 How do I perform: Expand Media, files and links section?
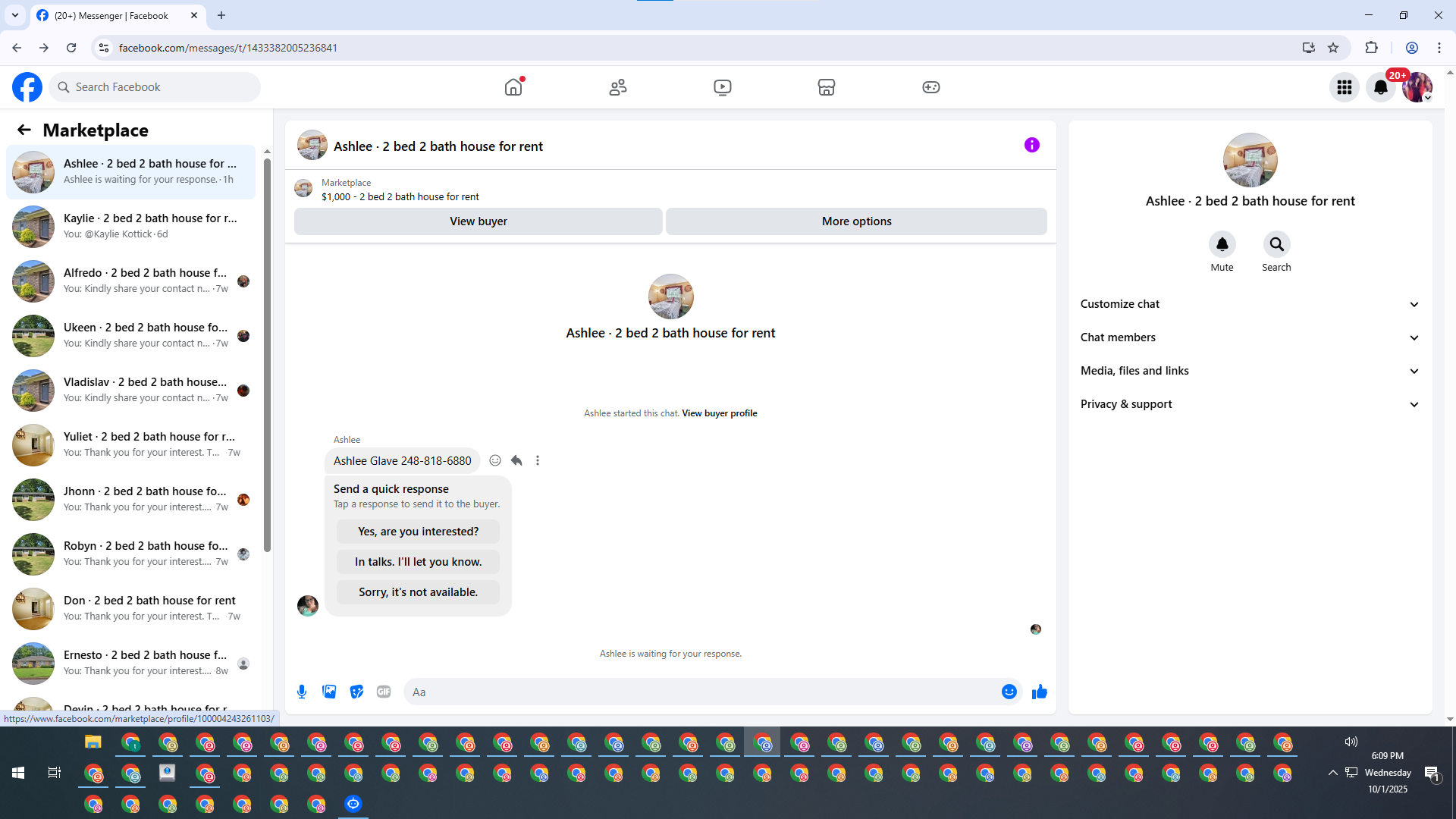[1250, 371]
